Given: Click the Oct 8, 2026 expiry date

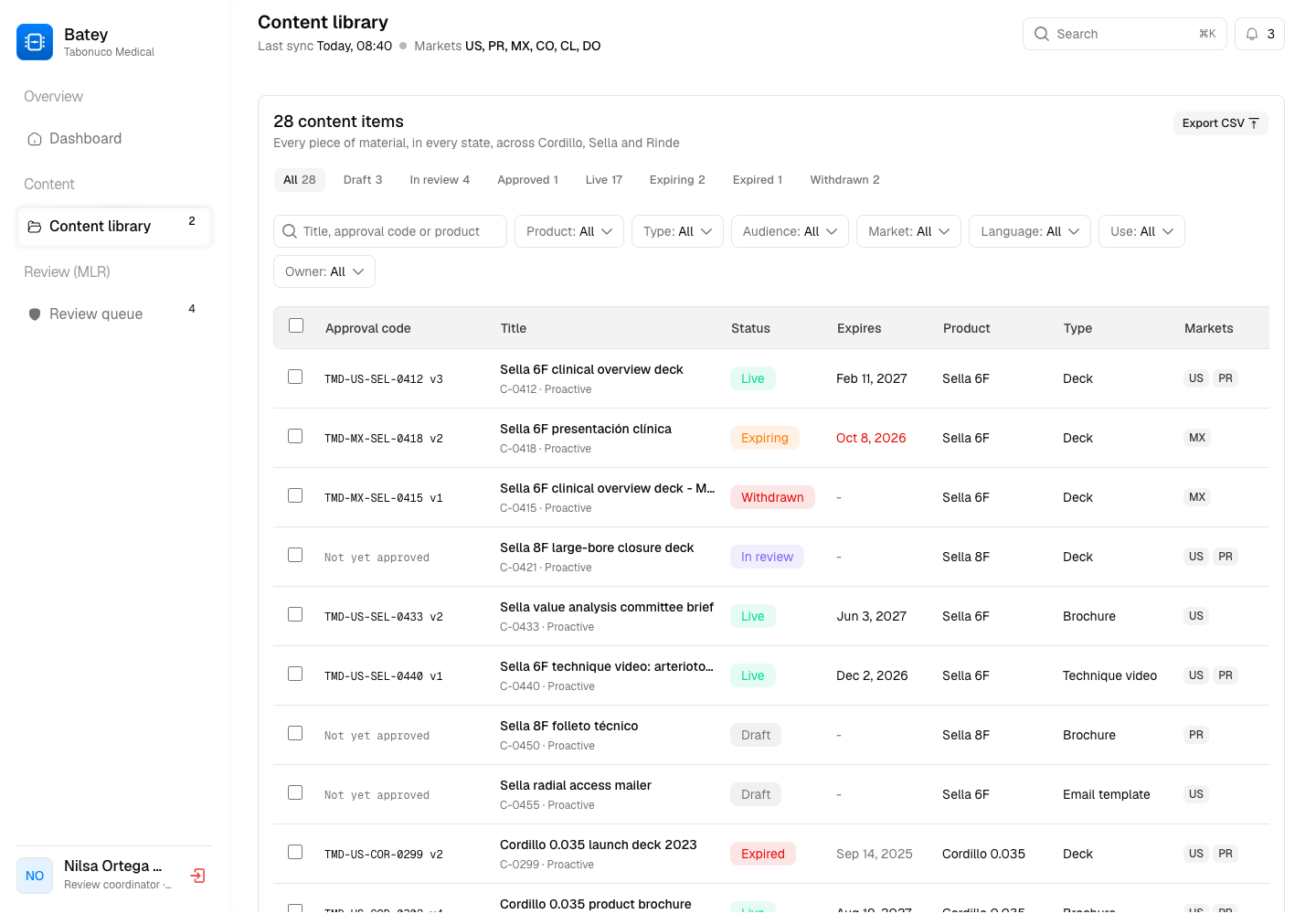Looking at the screenshot, I should 871,438.
